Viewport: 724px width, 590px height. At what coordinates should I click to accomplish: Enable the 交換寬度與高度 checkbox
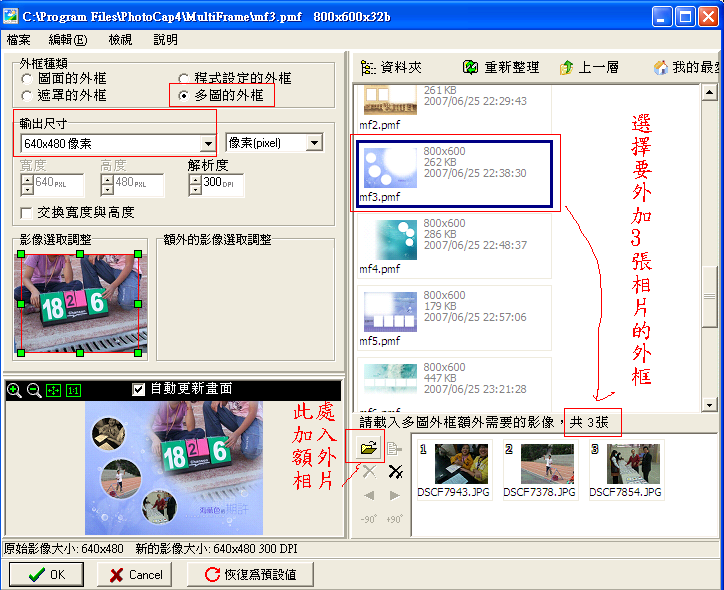point(27,213)
